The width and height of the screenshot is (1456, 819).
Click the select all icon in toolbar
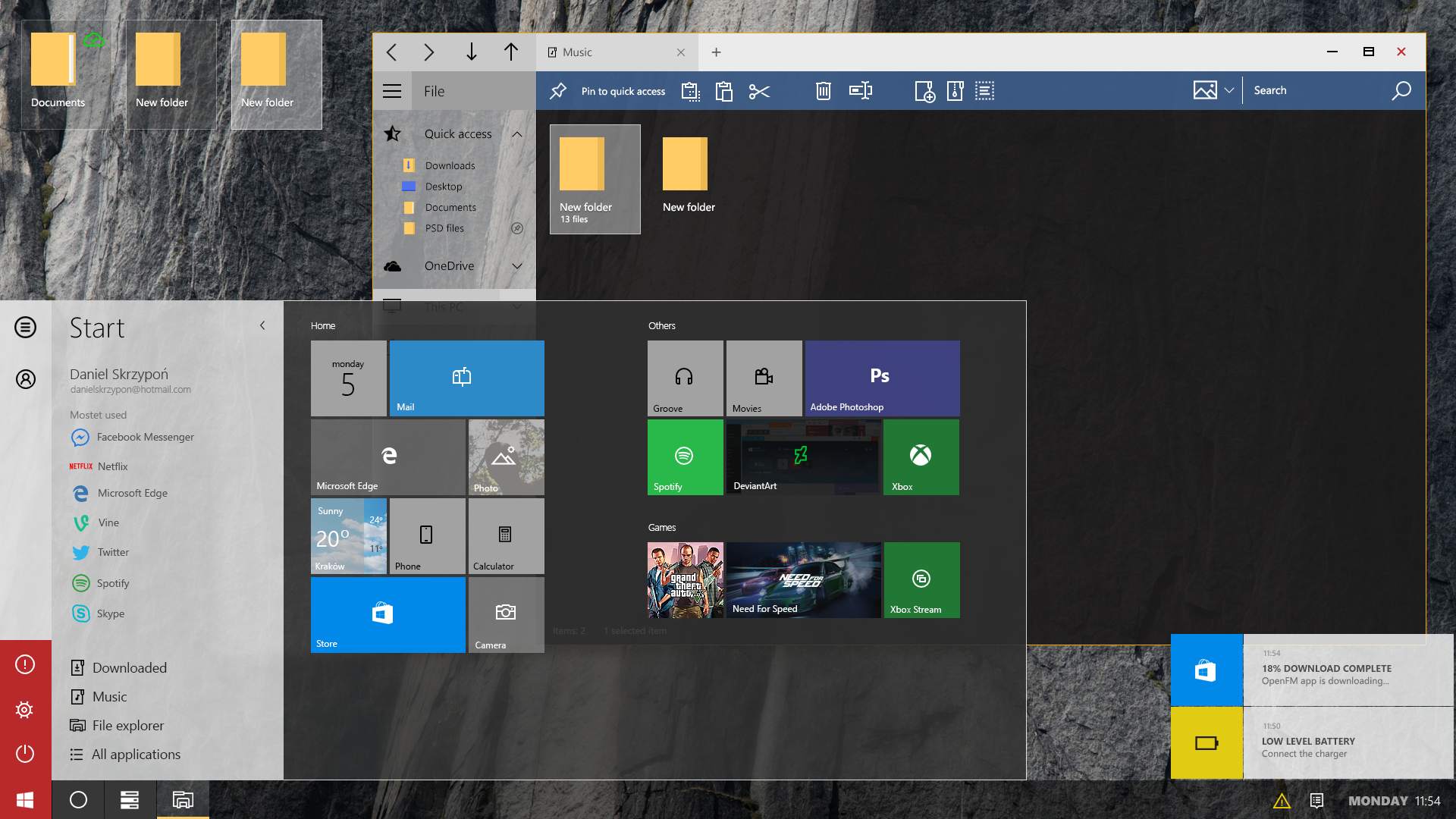(x=984, y=91)
